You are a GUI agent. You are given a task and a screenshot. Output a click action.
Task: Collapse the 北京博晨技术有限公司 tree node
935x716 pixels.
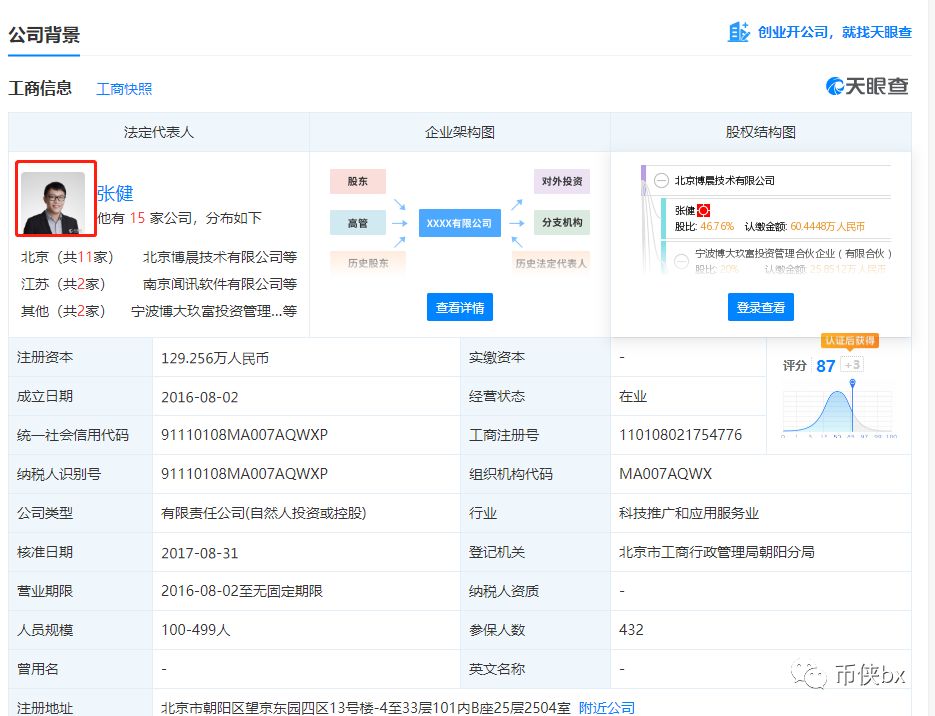(x=661, y=181)
